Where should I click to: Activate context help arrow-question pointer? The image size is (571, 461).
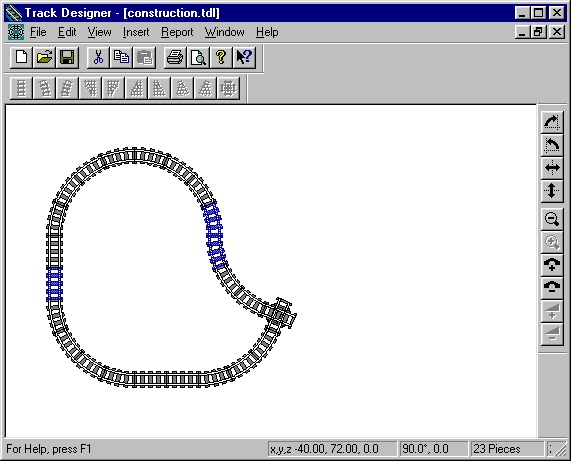244,58
